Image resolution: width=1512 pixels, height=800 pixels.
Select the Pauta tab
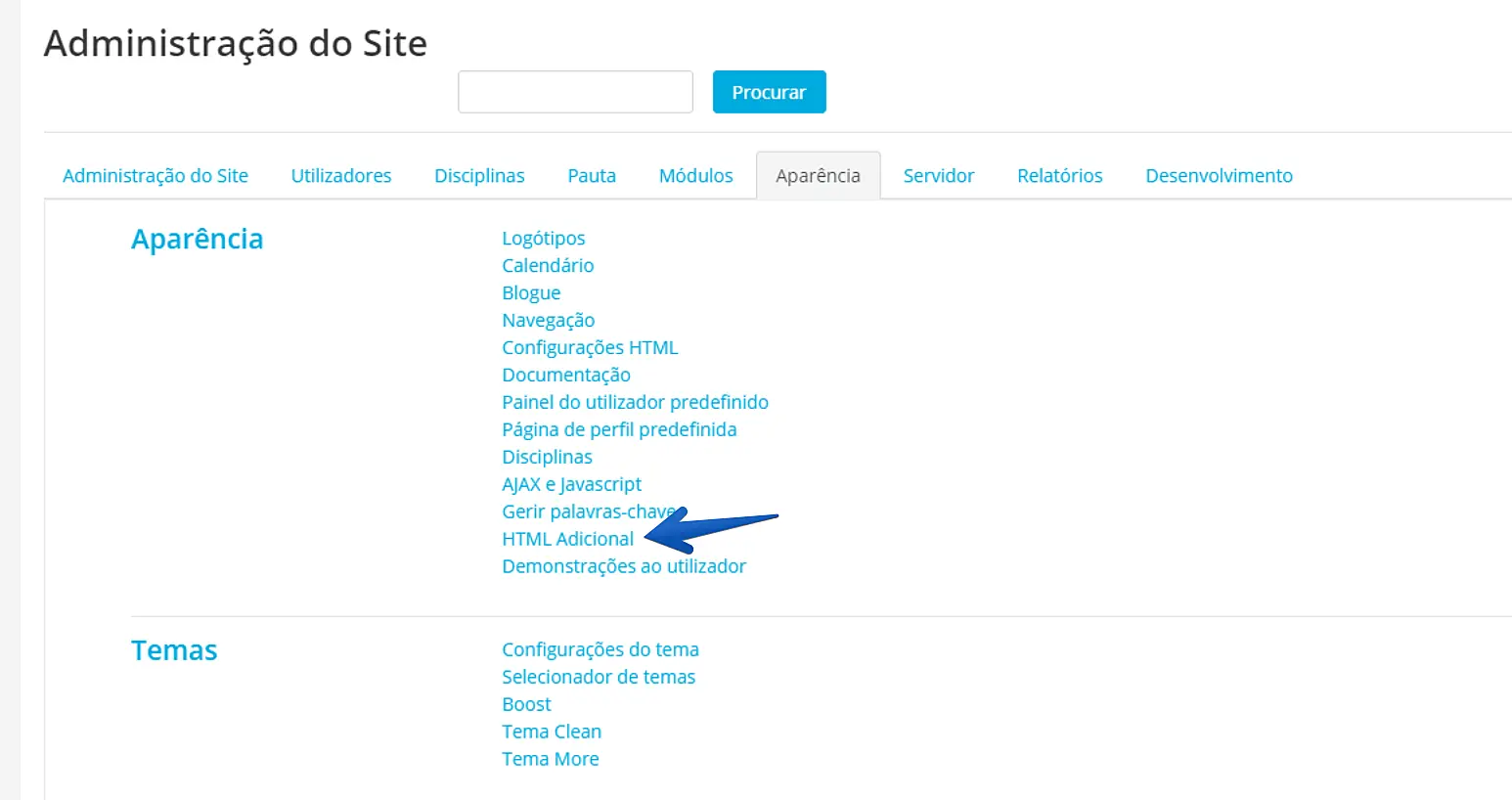pos(592,176)
